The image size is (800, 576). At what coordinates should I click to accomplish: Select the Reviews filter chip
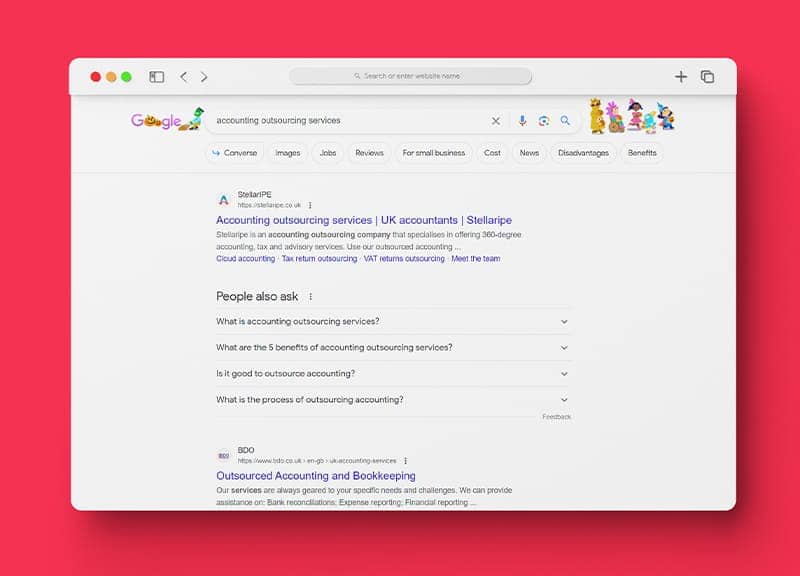[369, 153]
